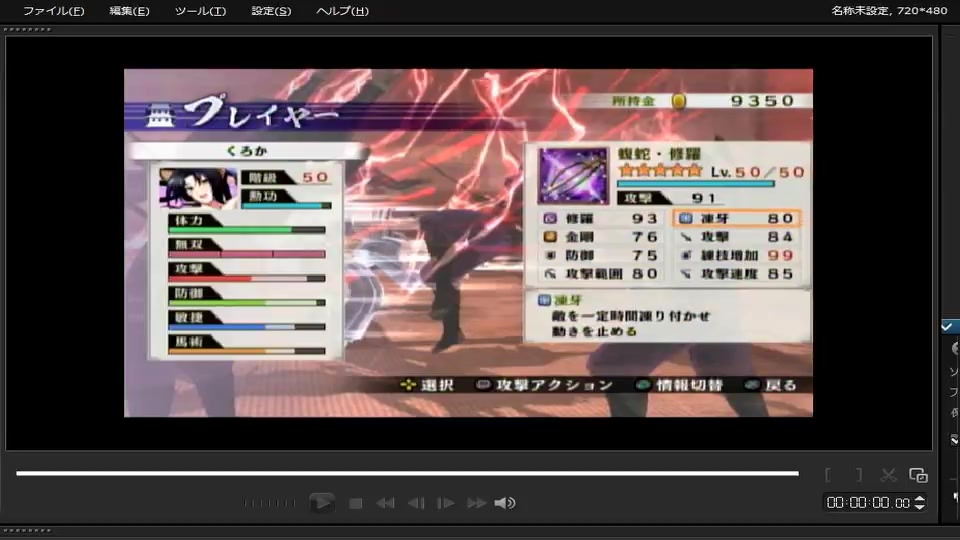Play the video preview

(321, 503)
